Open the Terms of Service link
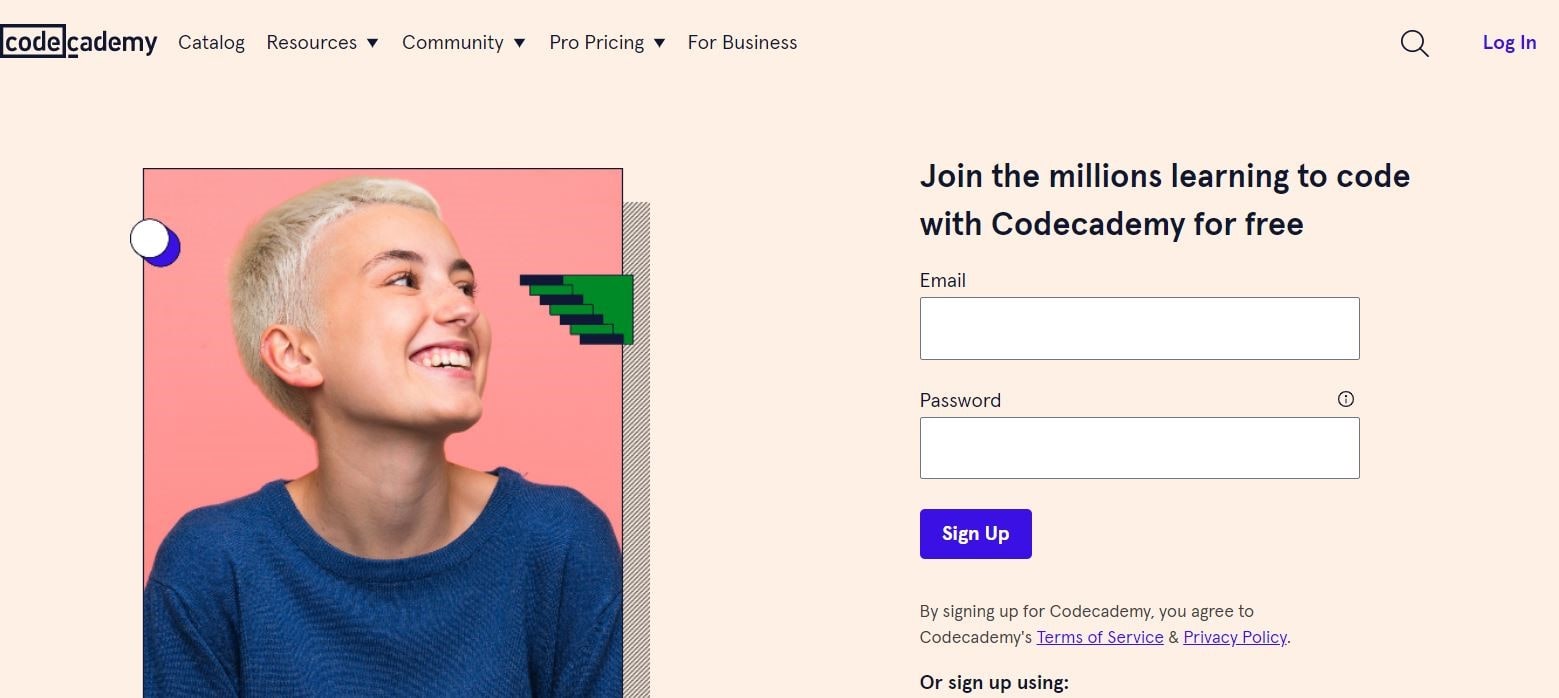 pyautogui.click(x=1100, y=637)
